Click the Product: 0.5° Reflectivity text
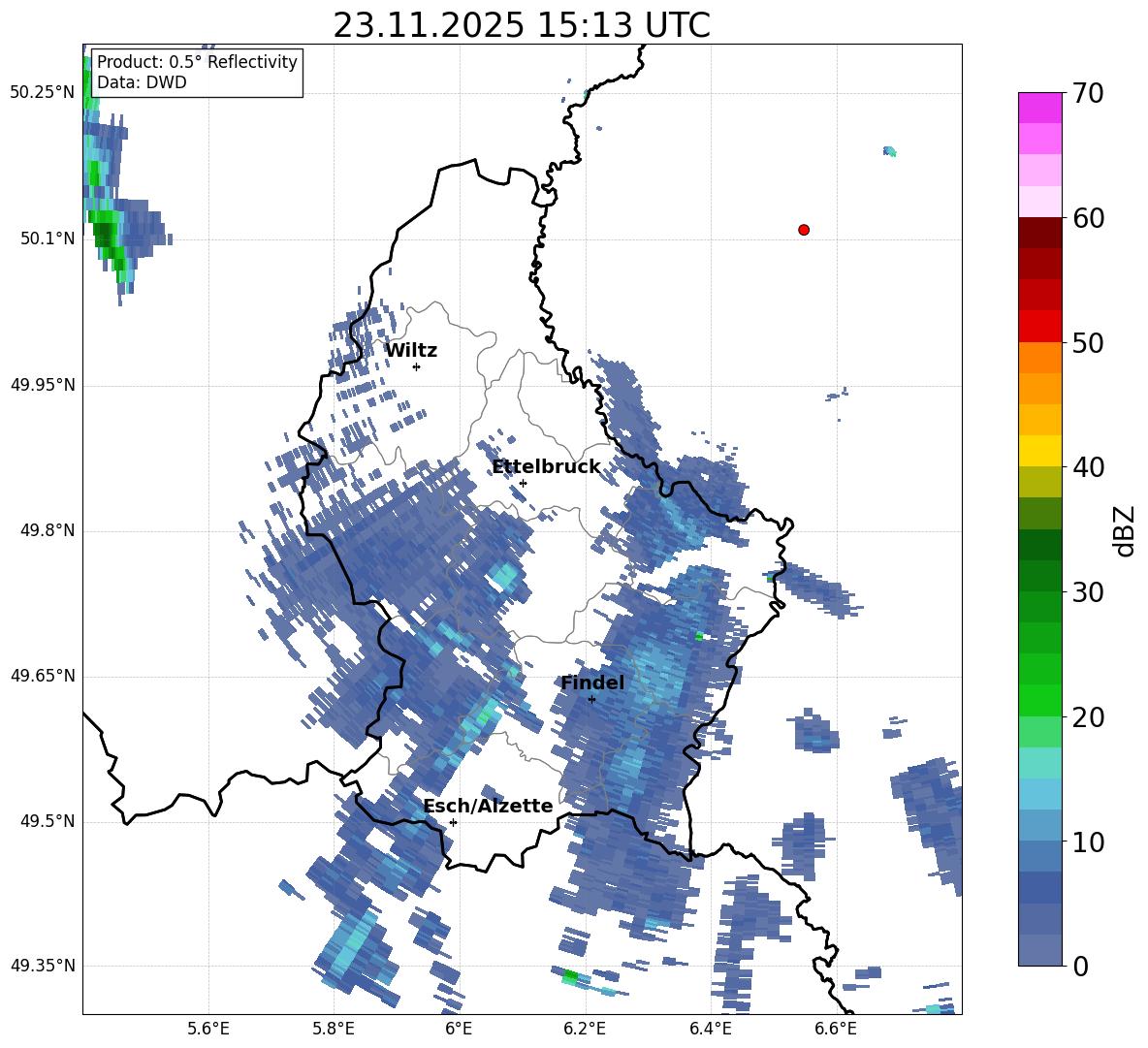 (197, 61)
